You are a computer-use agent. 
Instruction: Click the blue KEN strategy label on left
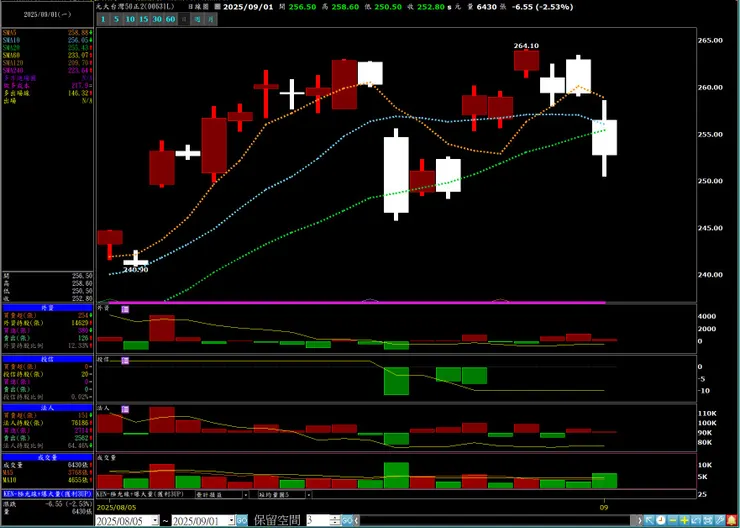47,493
